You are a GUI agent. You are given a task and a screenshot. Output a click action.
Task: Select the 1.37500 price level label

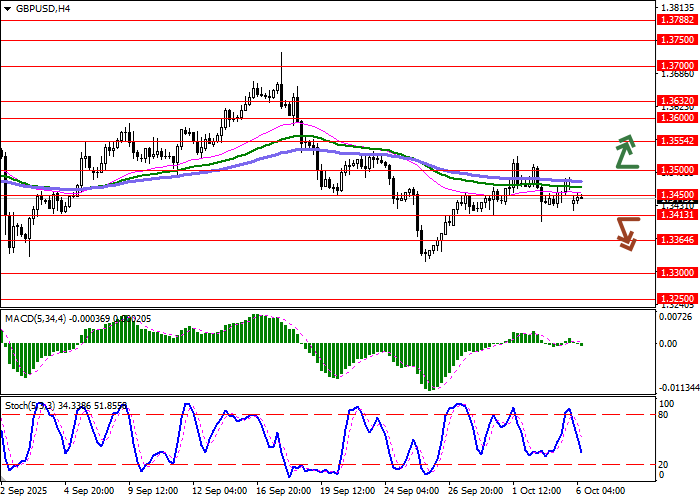pos(676,40)
